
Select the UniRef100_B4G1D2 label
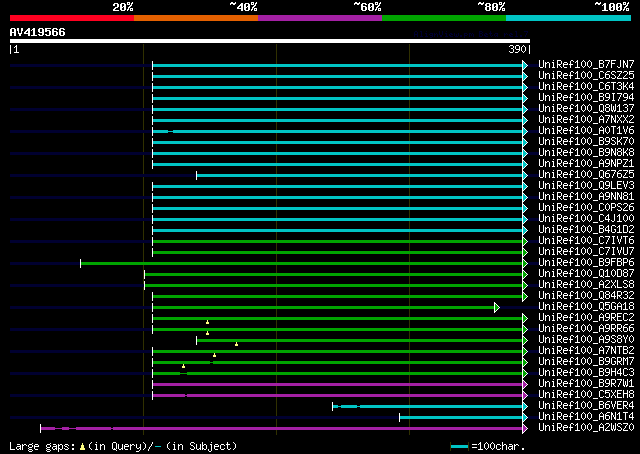pos(586,229)
